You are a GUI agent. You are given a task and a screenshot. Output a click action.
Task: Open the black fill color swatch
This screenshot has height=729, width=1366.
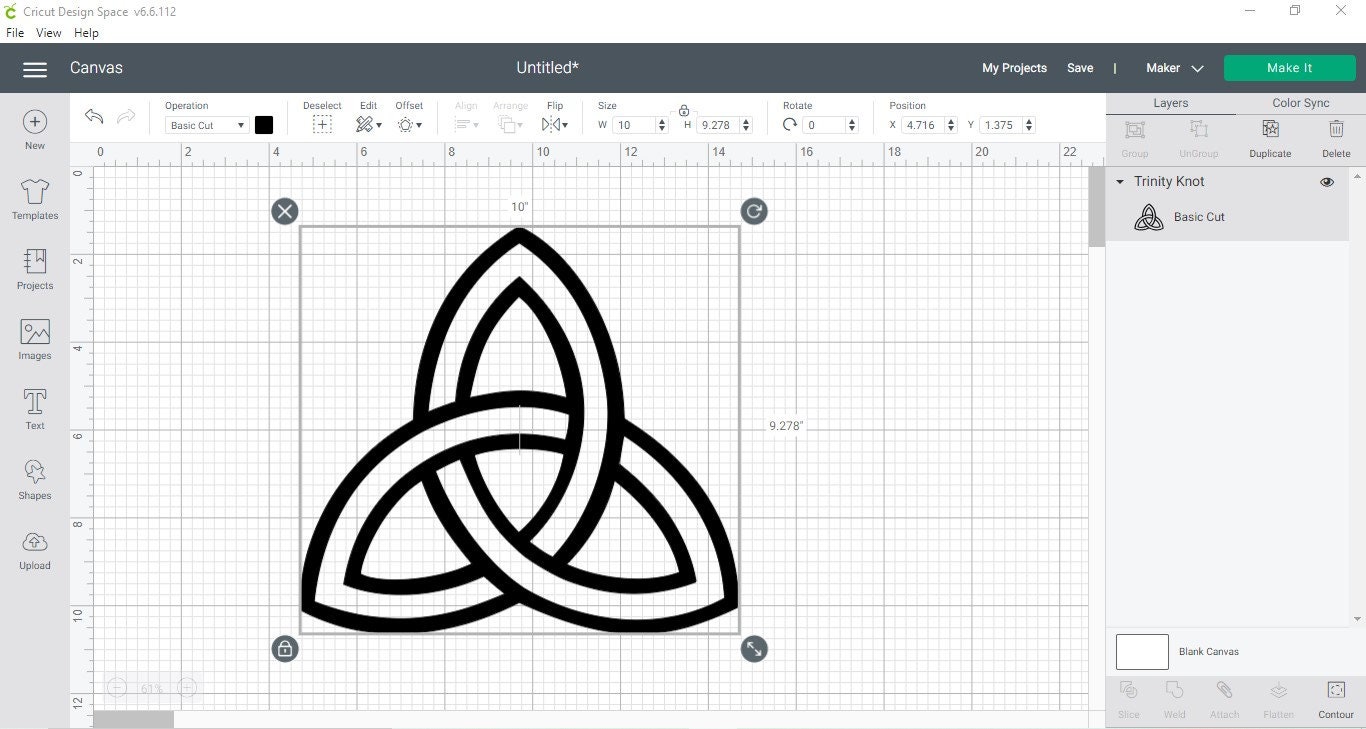click(264, 124)
